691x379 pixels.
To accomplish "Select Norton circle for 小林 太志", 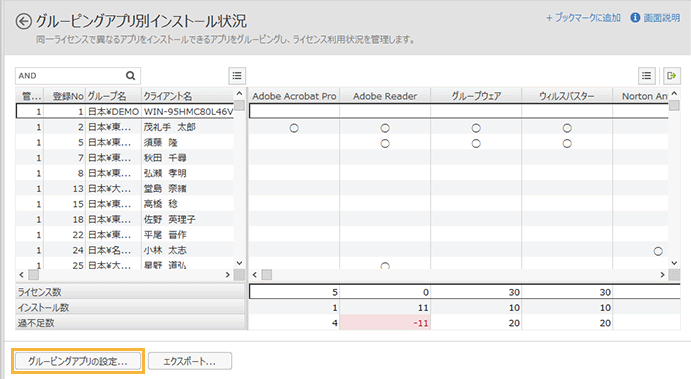I will pos(658,251).
